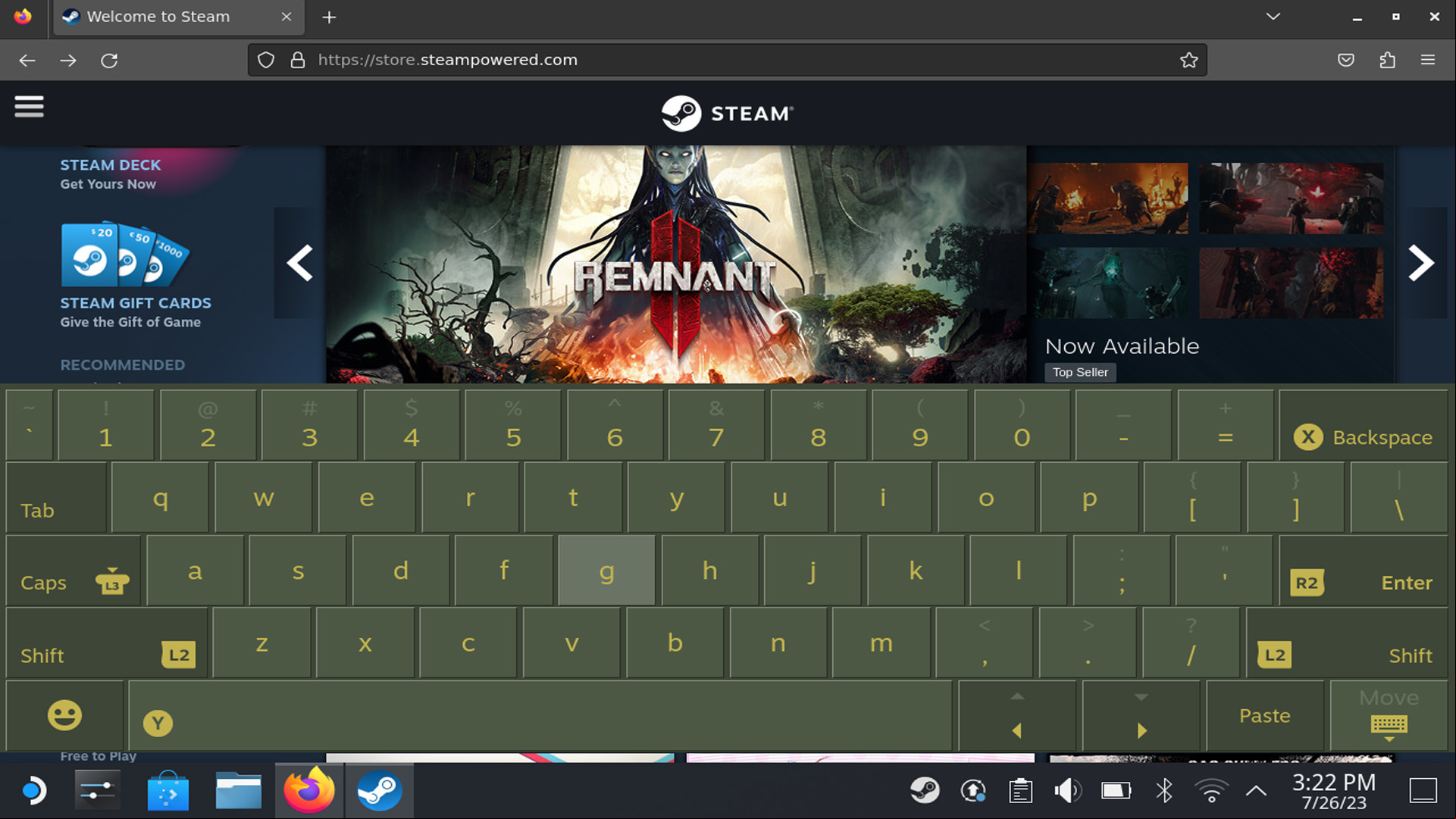Open clipboard tray icon
This screenshot has width=1456, height=819.
pyautogui.click(x=1020, y=791)
